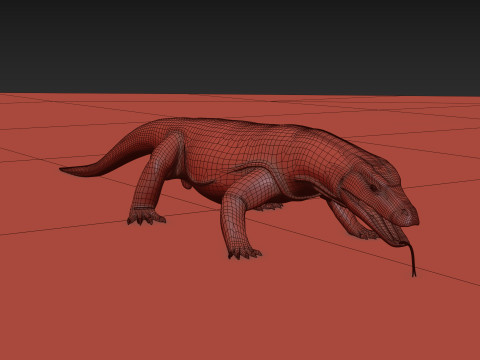Click the clawed front foot nearest camera
The width and height of the screenshot is (480, 360).
(x=245, y=253)
